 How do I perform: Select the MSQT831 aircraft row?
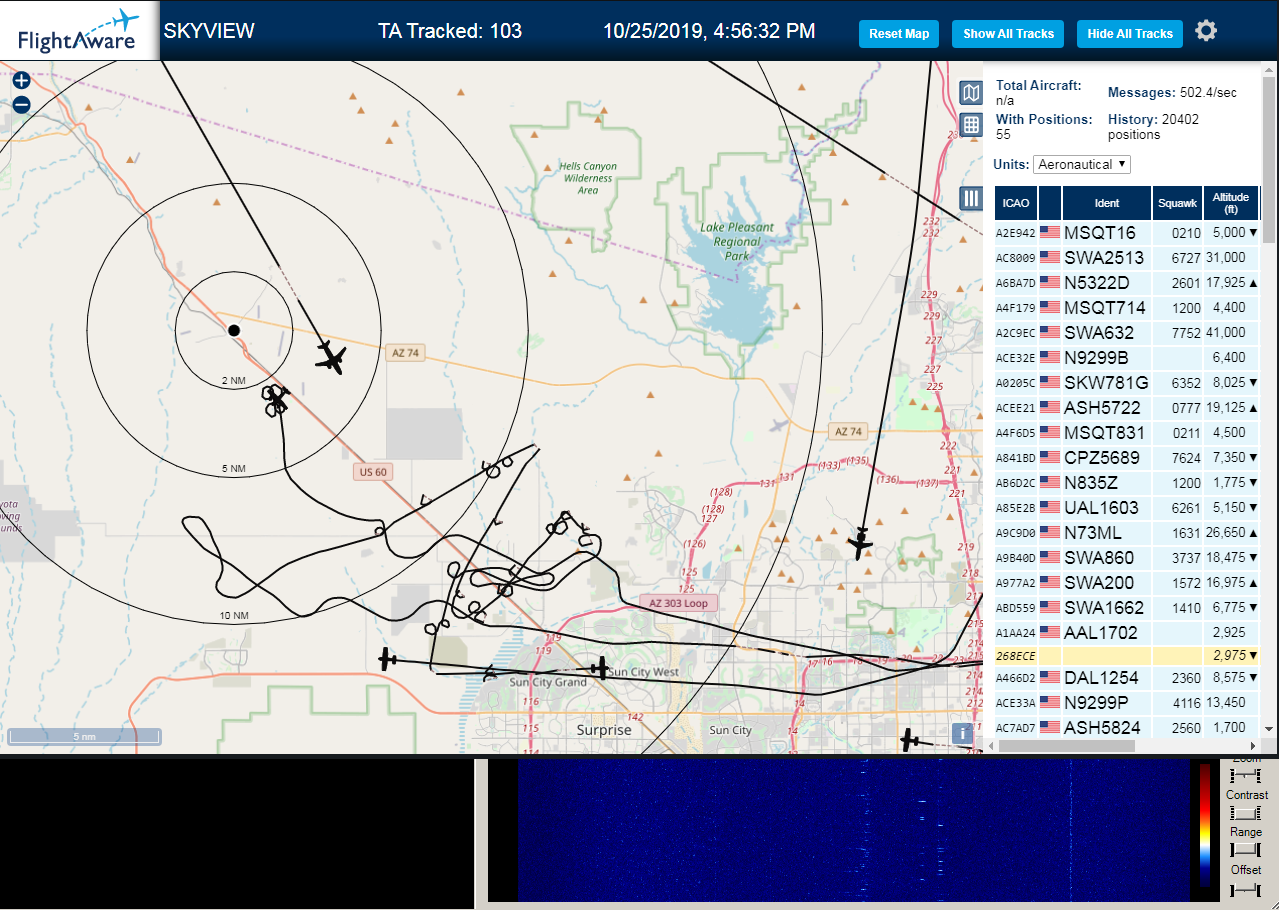tap(1127, 432)
